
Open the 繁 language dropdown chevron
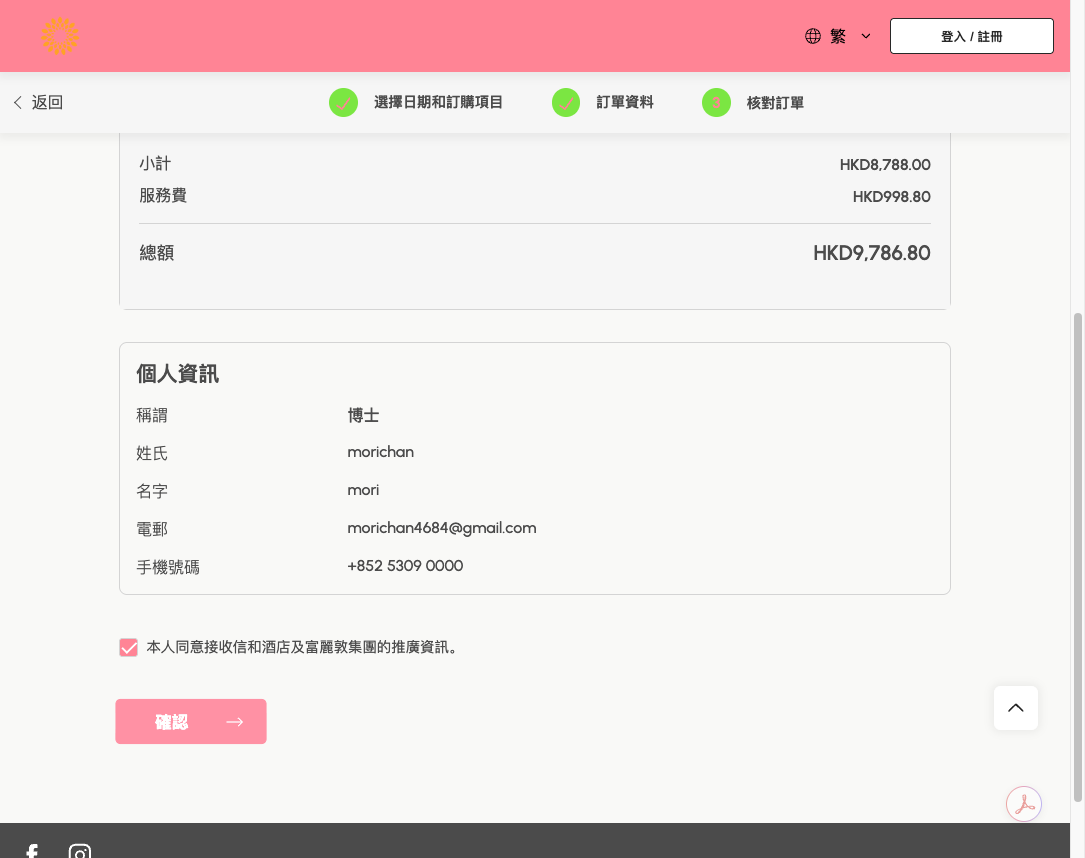click(x=866, y=36)
